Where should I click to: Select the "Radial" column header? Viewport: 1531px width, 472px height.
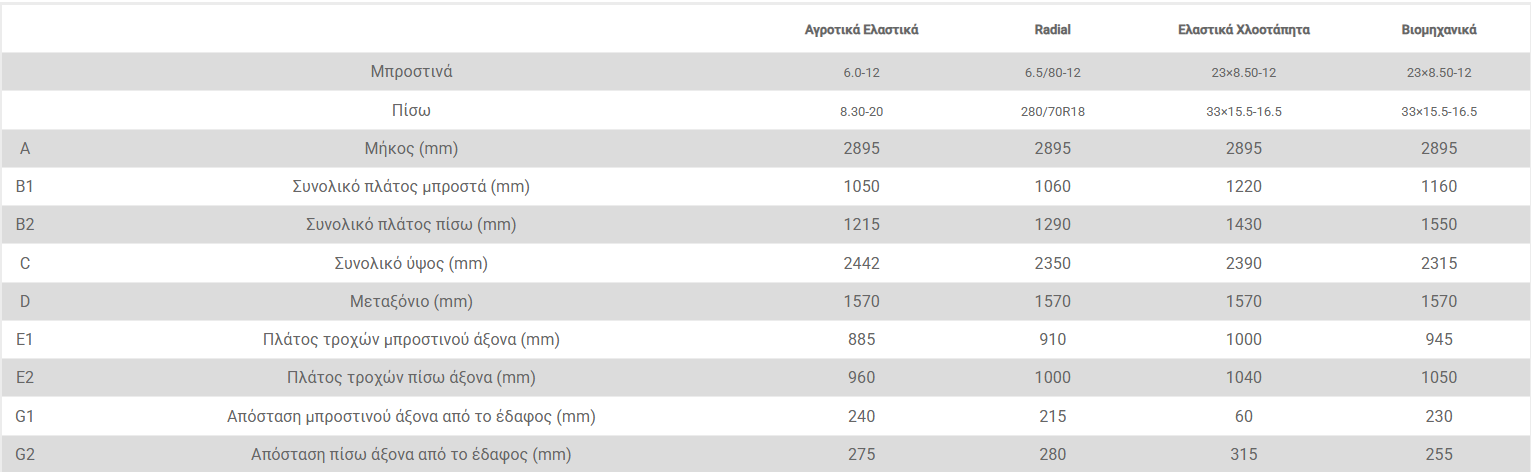[x=1052, y=30]
